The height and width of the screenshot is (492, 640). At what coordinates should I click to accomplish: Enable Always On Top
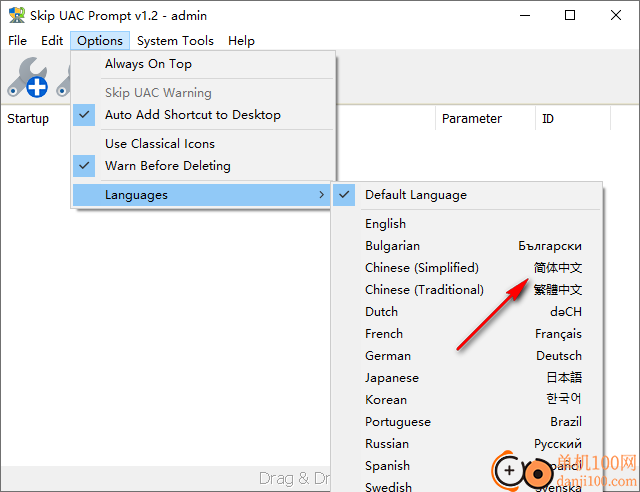pos(203,64)
